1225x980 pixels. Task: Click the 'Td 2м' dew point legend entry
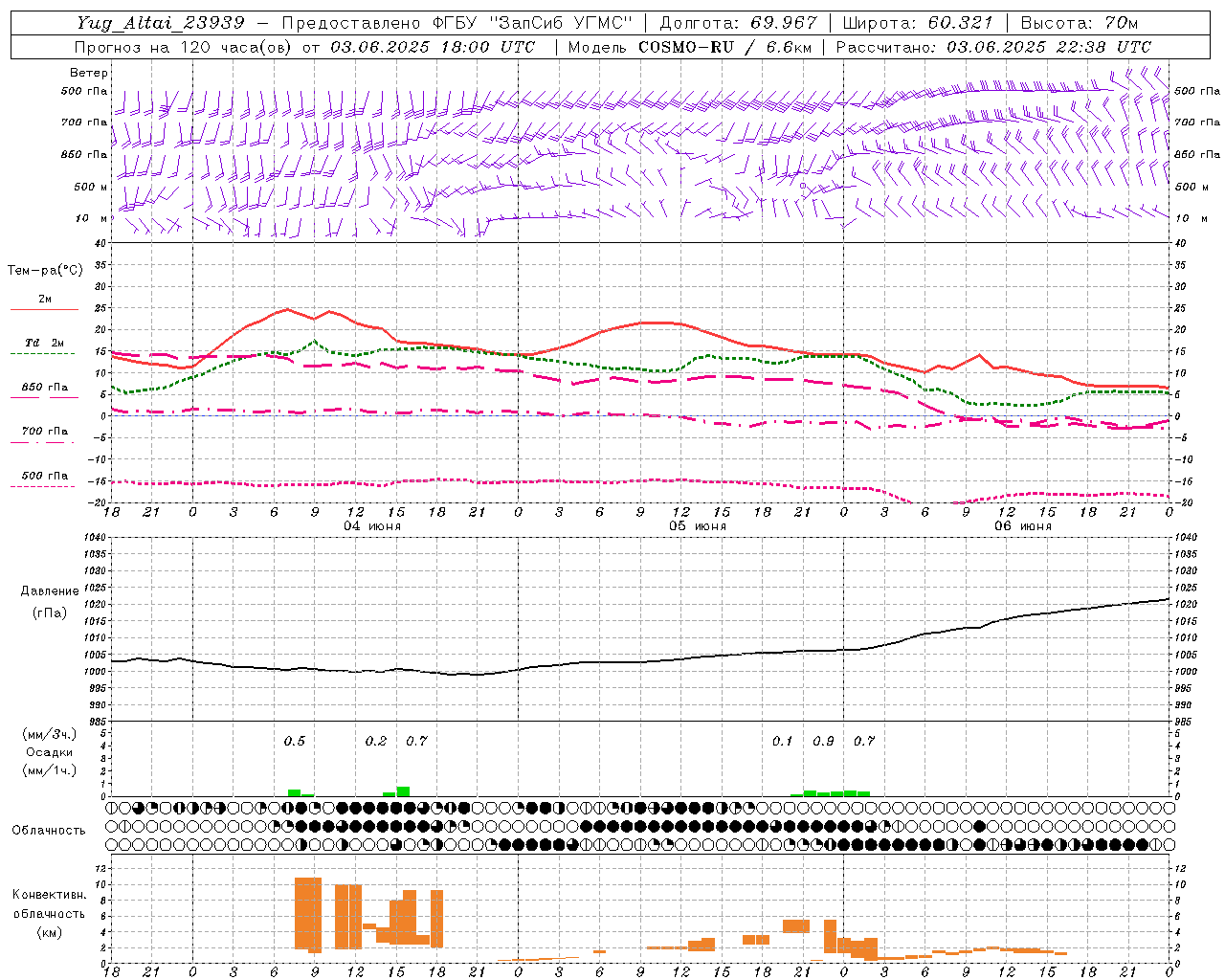coord(44,344)
